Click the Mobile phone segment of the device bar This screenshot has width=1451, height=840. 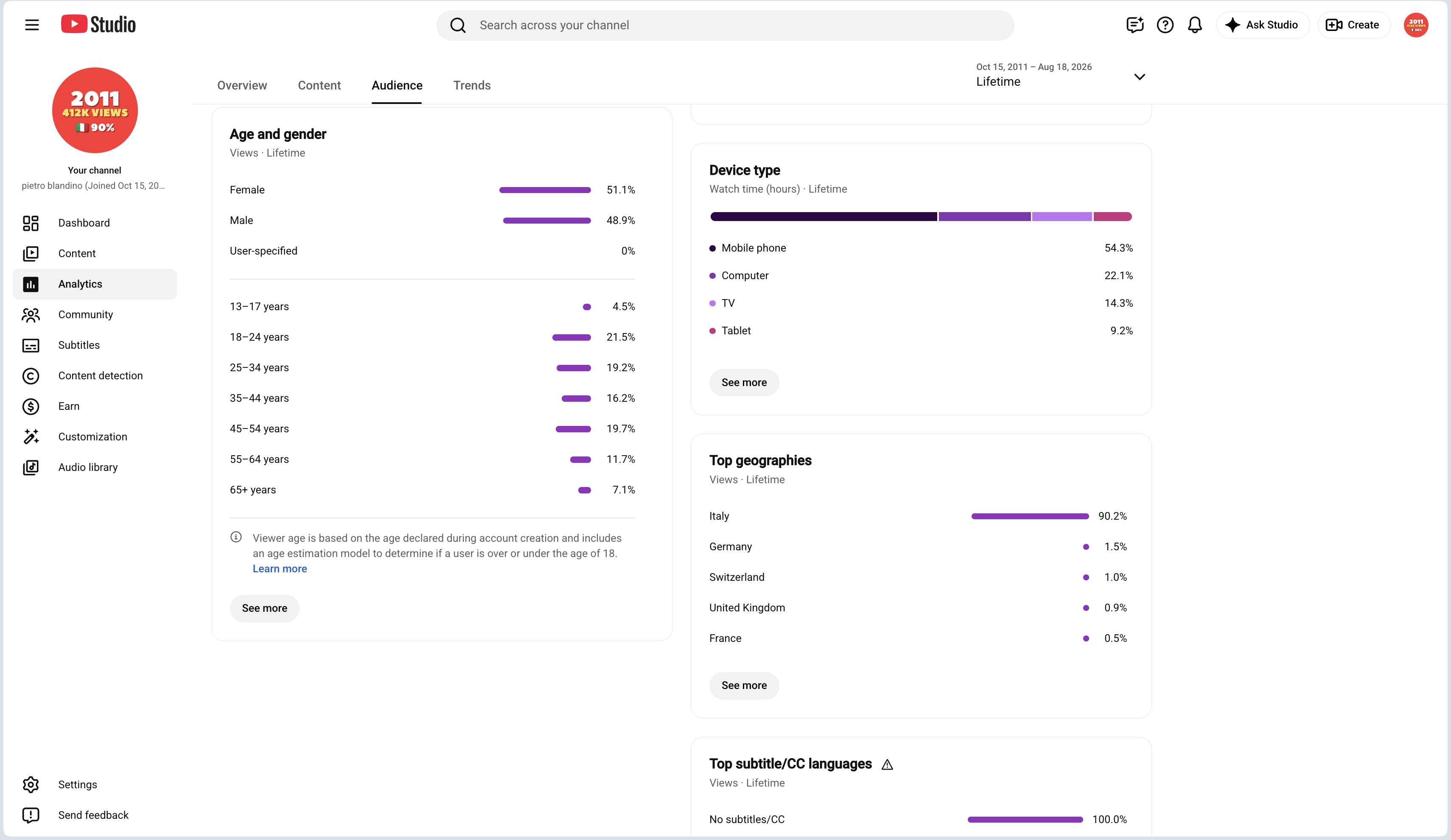[x=824, y=216]
